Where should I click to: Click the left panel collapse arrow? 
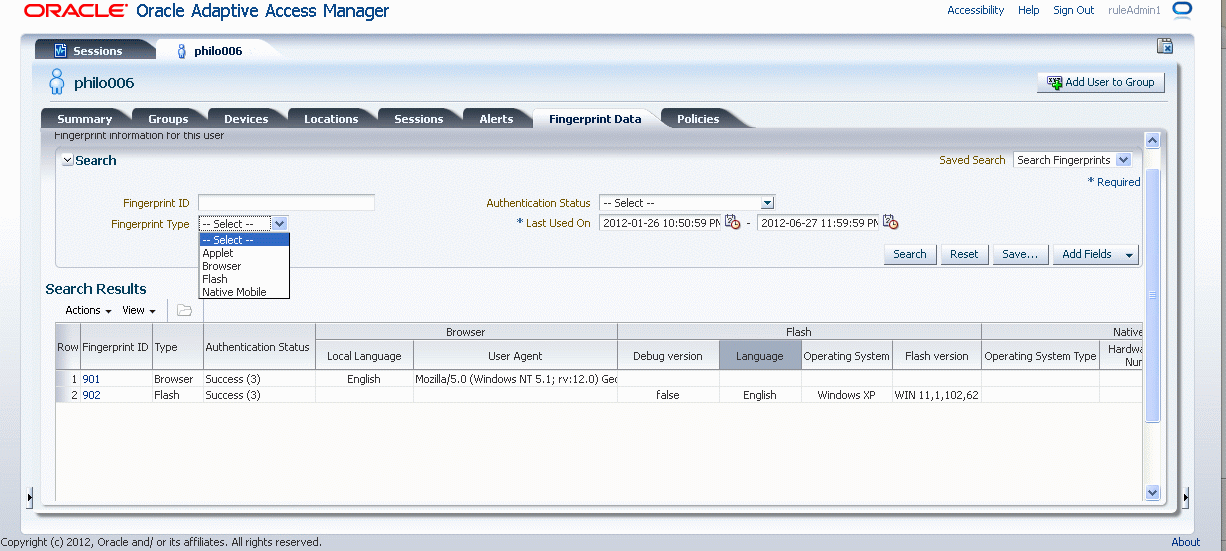29,497
